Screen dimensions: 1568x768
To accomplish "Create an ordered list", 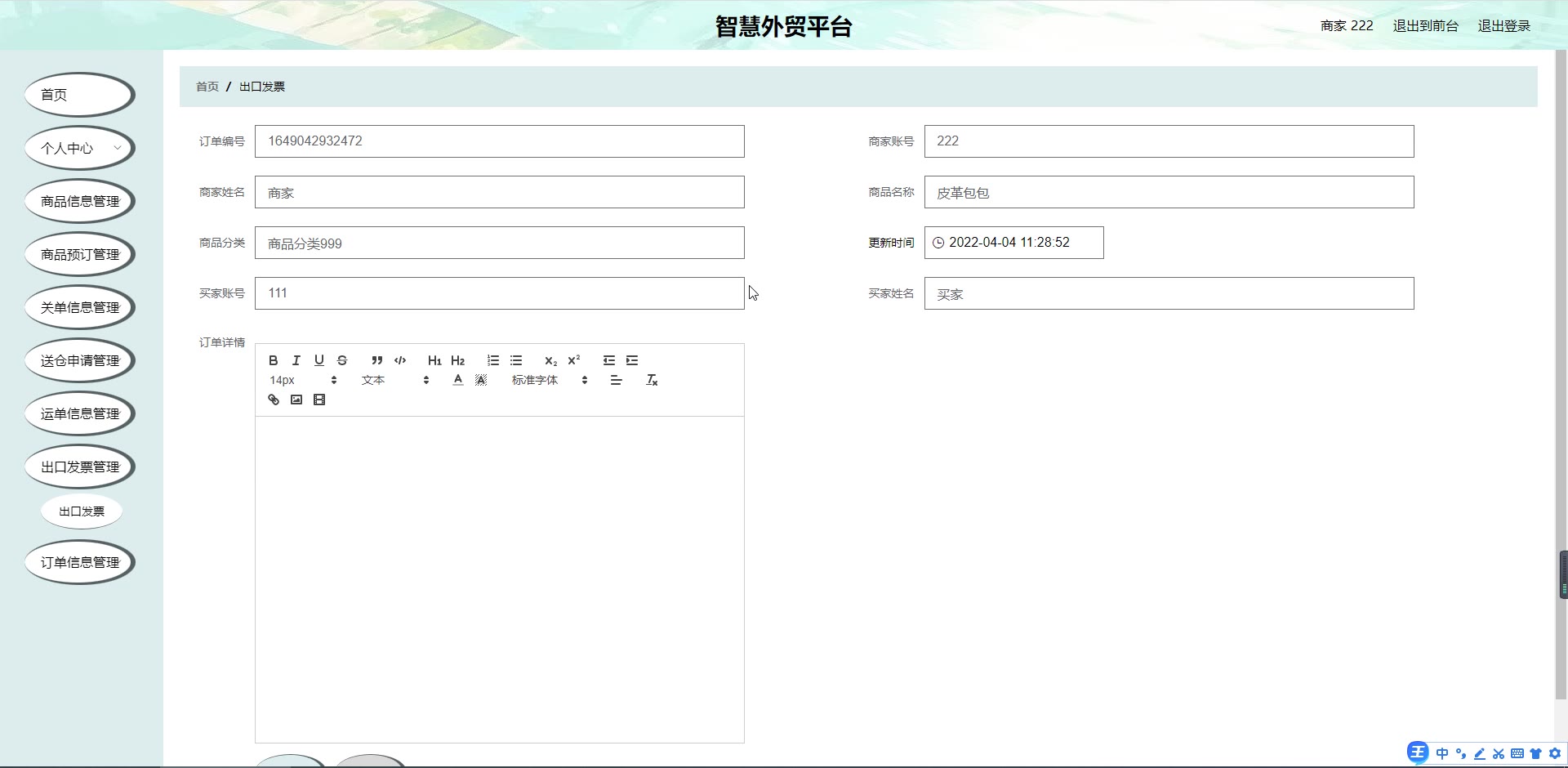I will (x=493, y=360).
